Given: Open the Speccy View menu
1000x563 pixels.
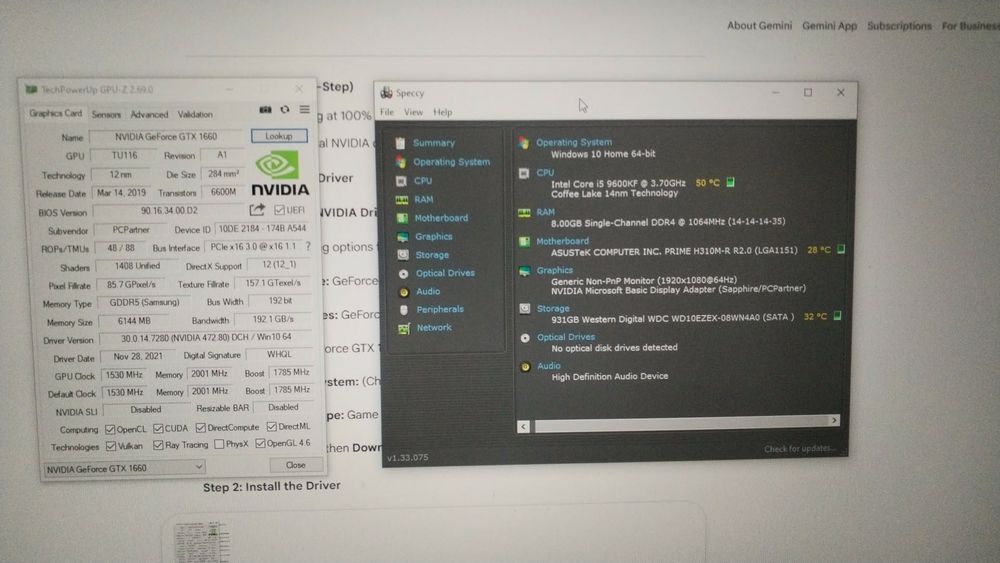Looking at the screenshot, I should tap(413, 112).
